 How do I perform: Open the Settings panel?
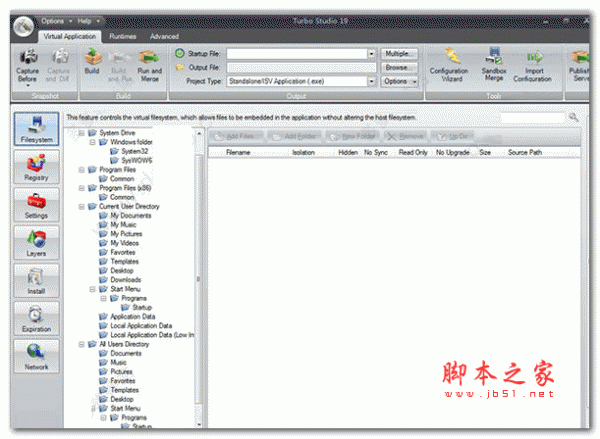coord(37,205)
